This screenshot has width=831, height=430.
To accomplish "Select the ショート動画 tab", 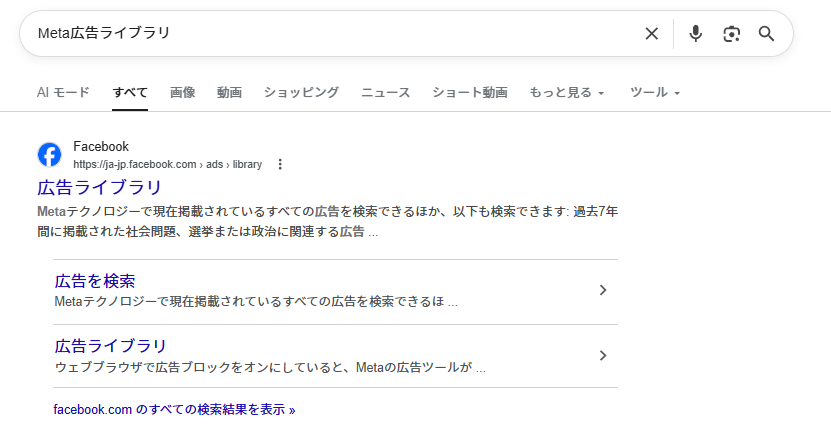I will pyautogui.click(x=469, y=93).
